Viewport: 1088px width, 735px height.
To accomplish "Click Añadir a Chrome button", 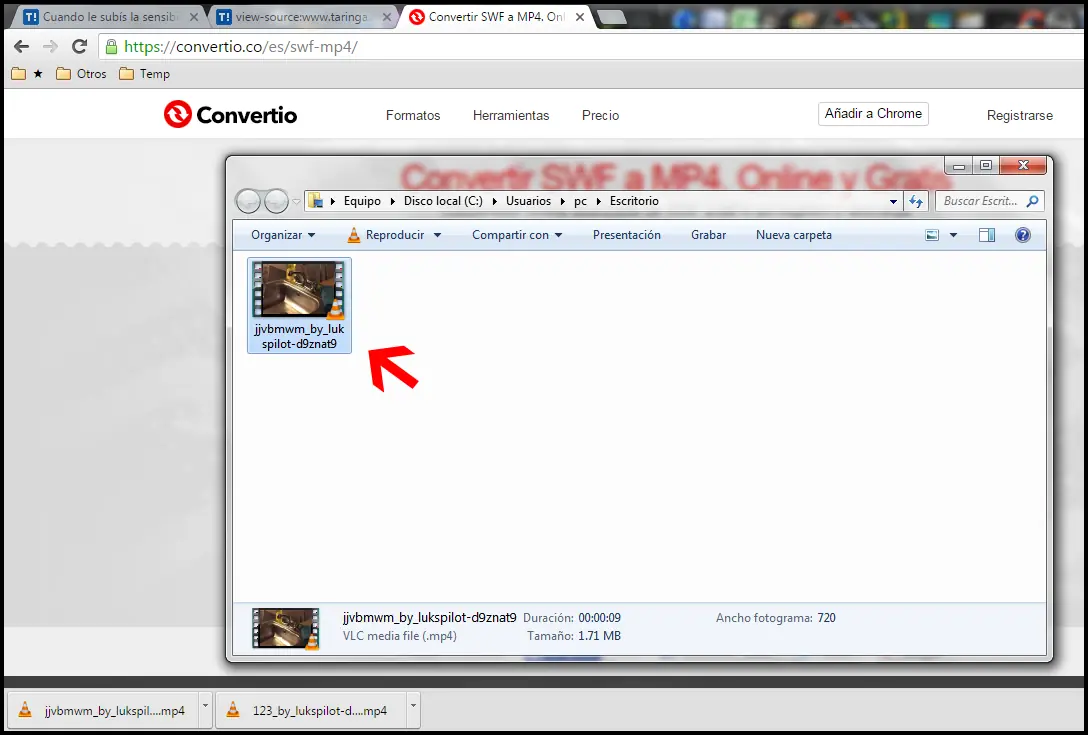I will coord(873,114).
